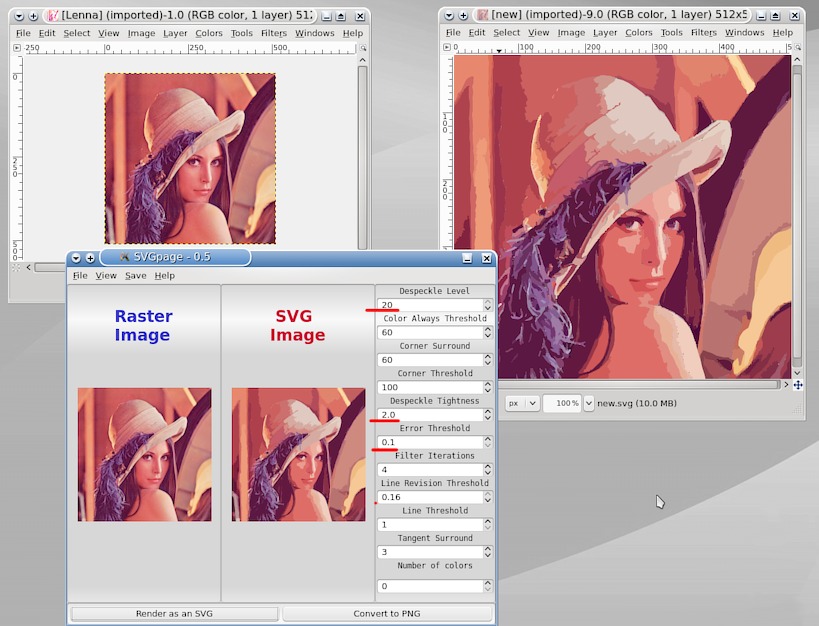819x626 pixels.
Task: Click the Corner Threshold value field
Action: 430,387
